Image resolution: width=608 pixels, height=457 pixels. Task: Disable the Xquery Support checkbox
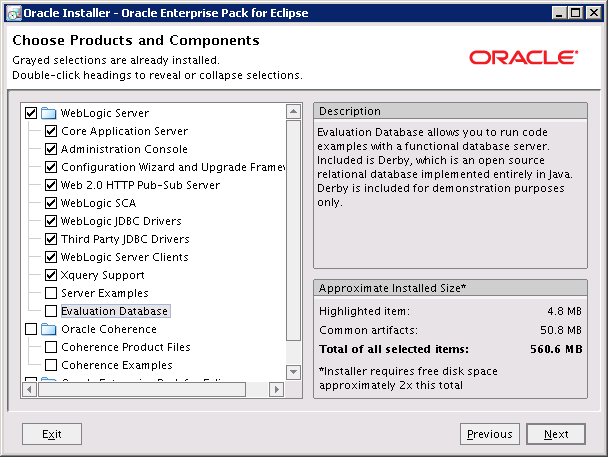51,275
